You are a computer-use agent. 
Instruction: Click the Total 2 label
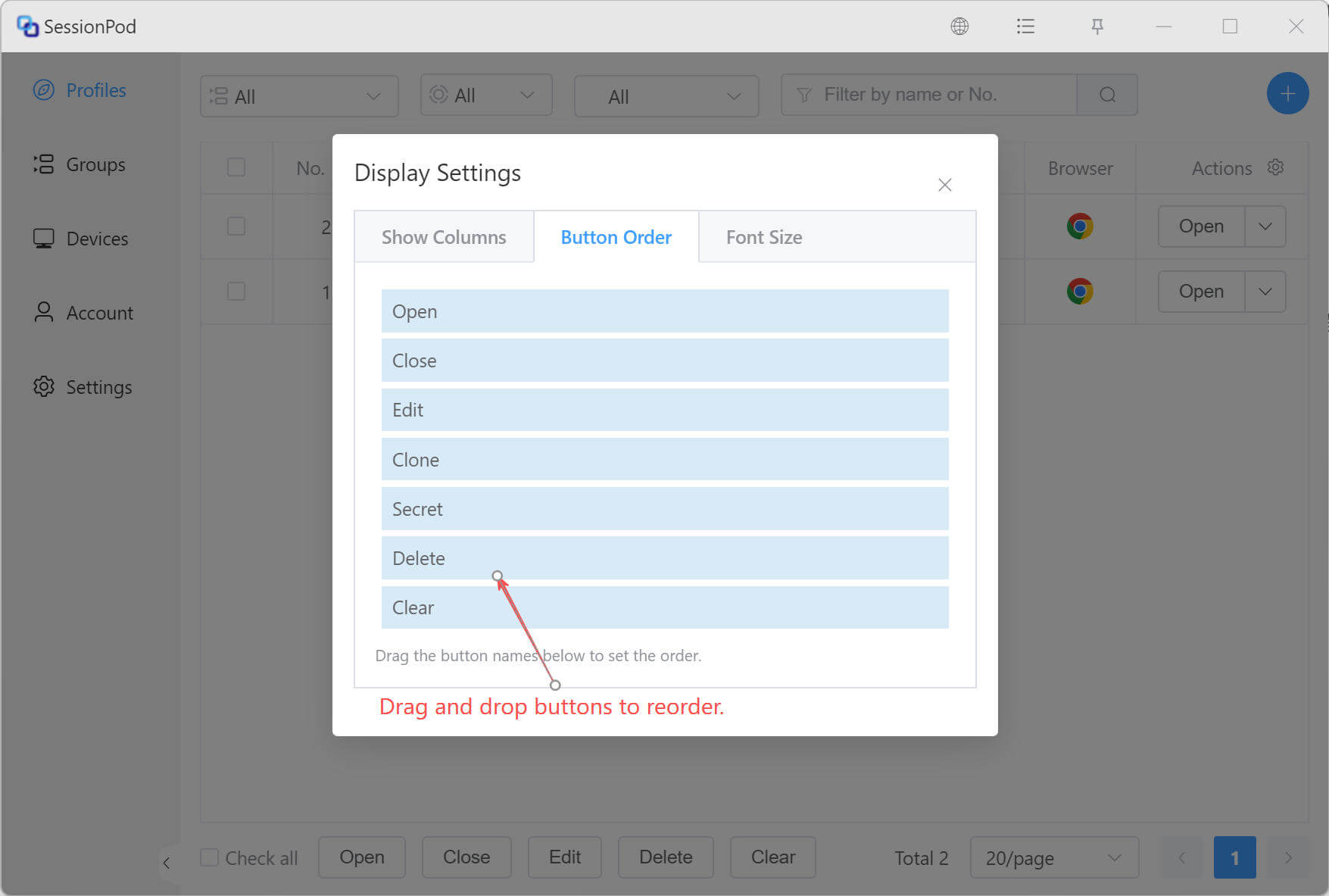[922, 858]
